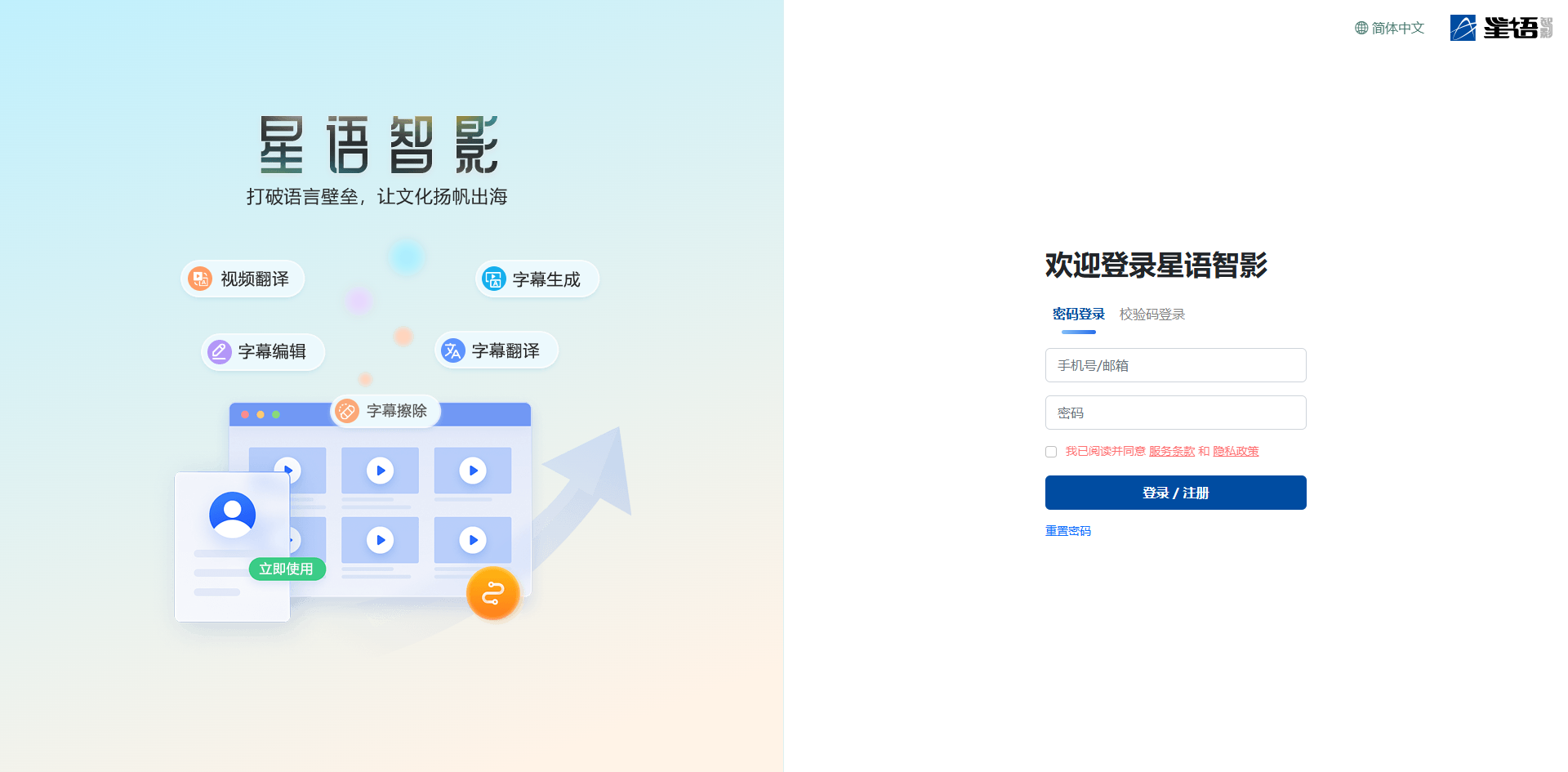This screenshot has height=772, width=1568.
Task: Click the blue user avatar icon
Action: pos(233,515)
